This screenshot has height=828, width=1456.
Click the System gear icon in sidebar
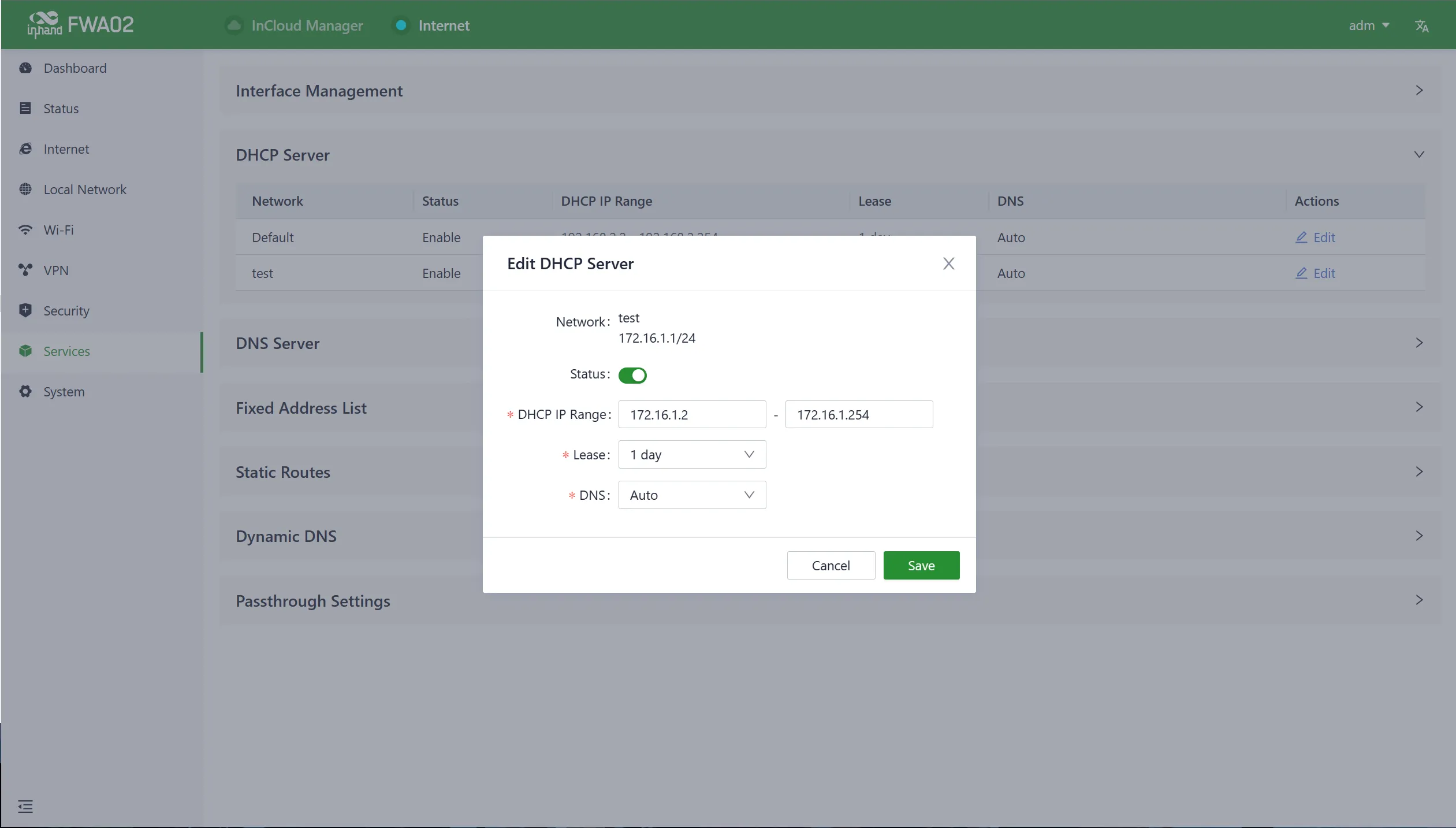[x=25, y=392]
